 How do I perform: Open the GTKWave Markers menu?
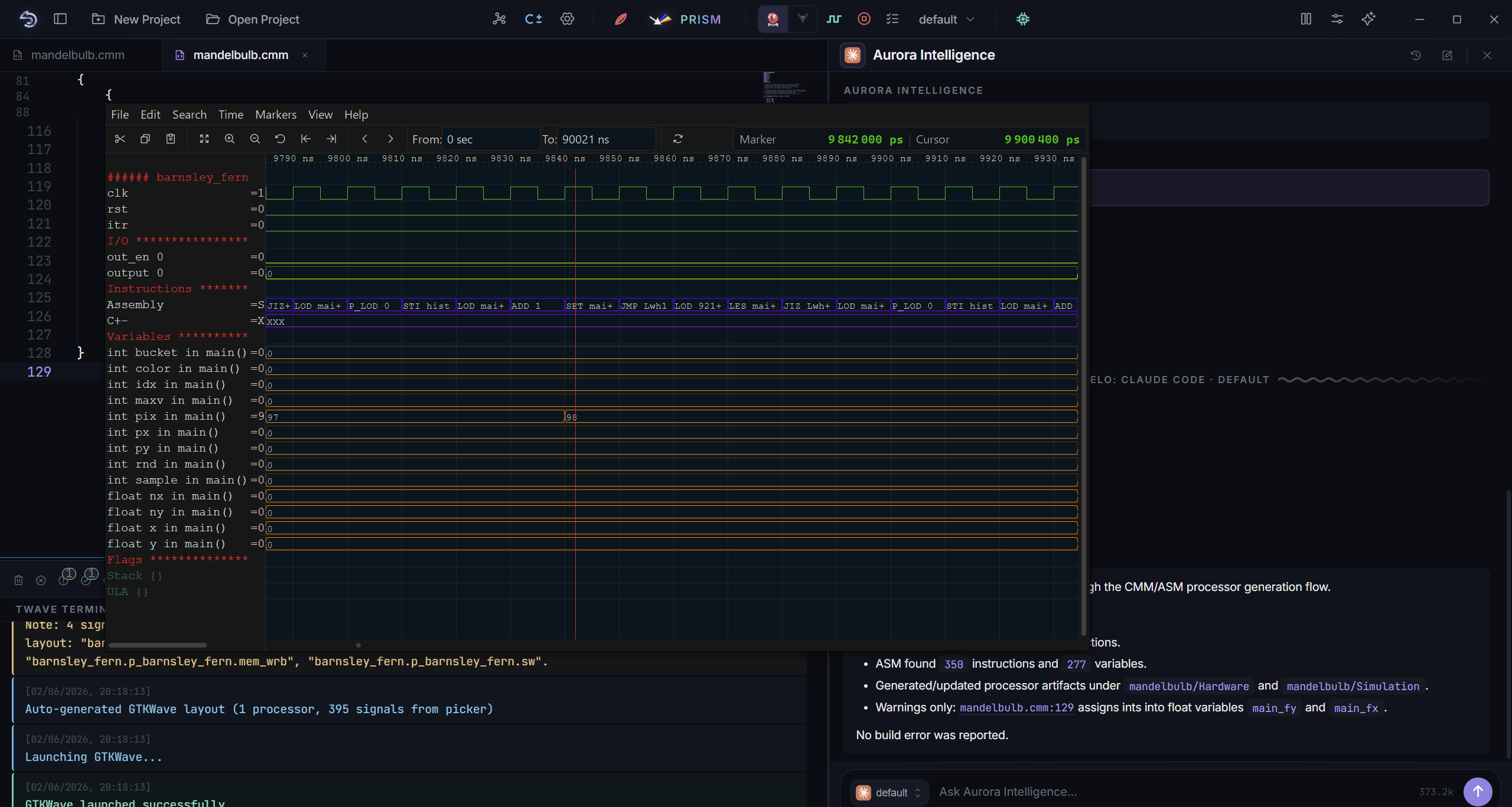tap(276, 115)
